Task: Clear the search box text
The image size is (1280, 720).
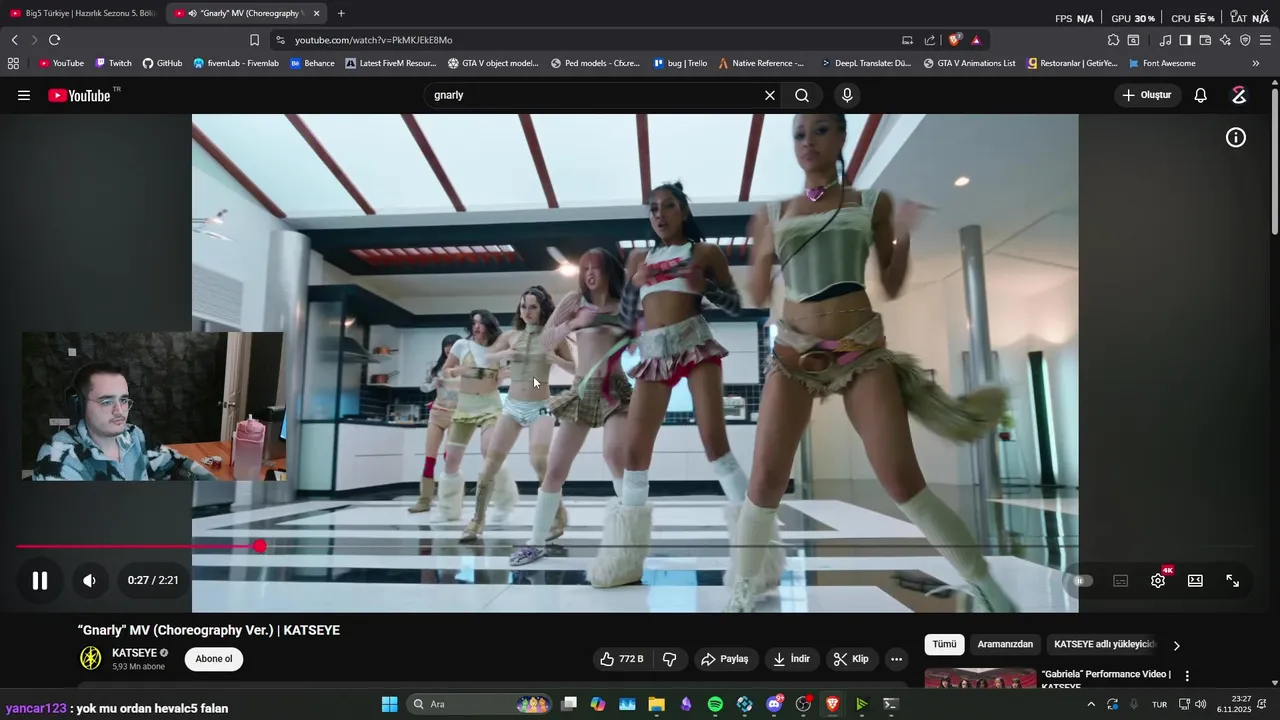Action: click(x=770, y=95)
